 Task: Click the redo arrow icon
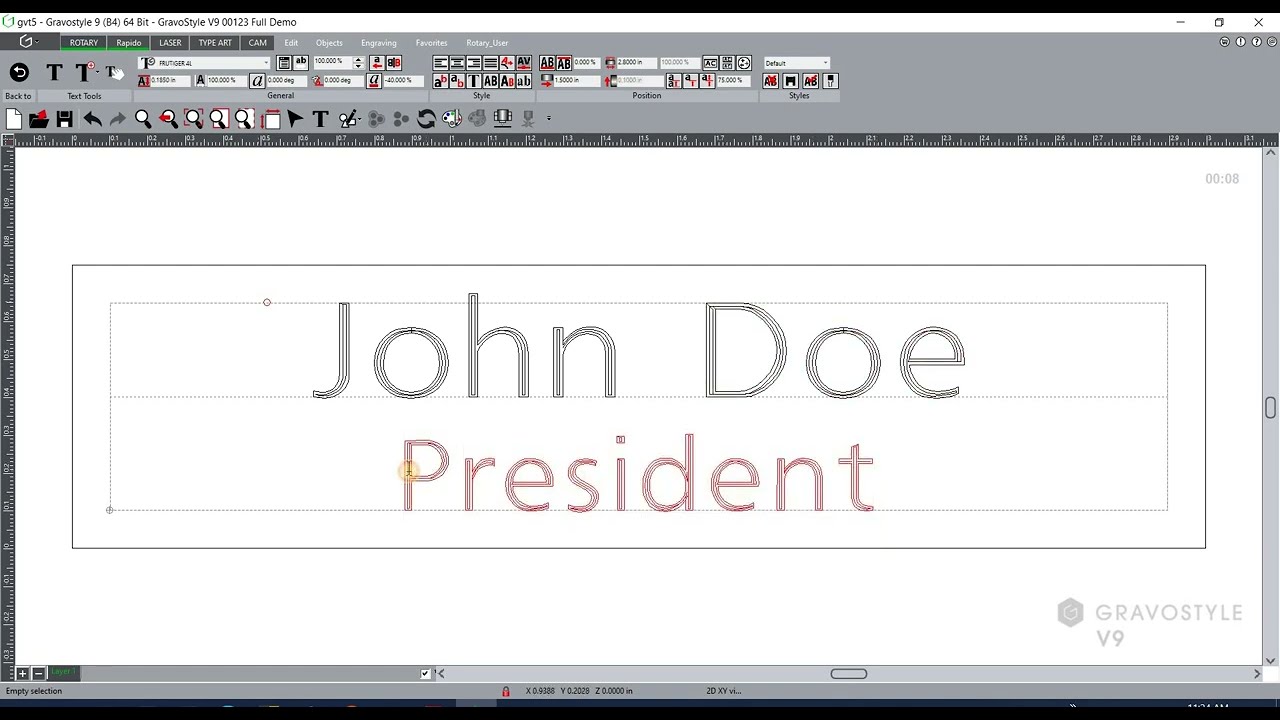coord(117,119)
